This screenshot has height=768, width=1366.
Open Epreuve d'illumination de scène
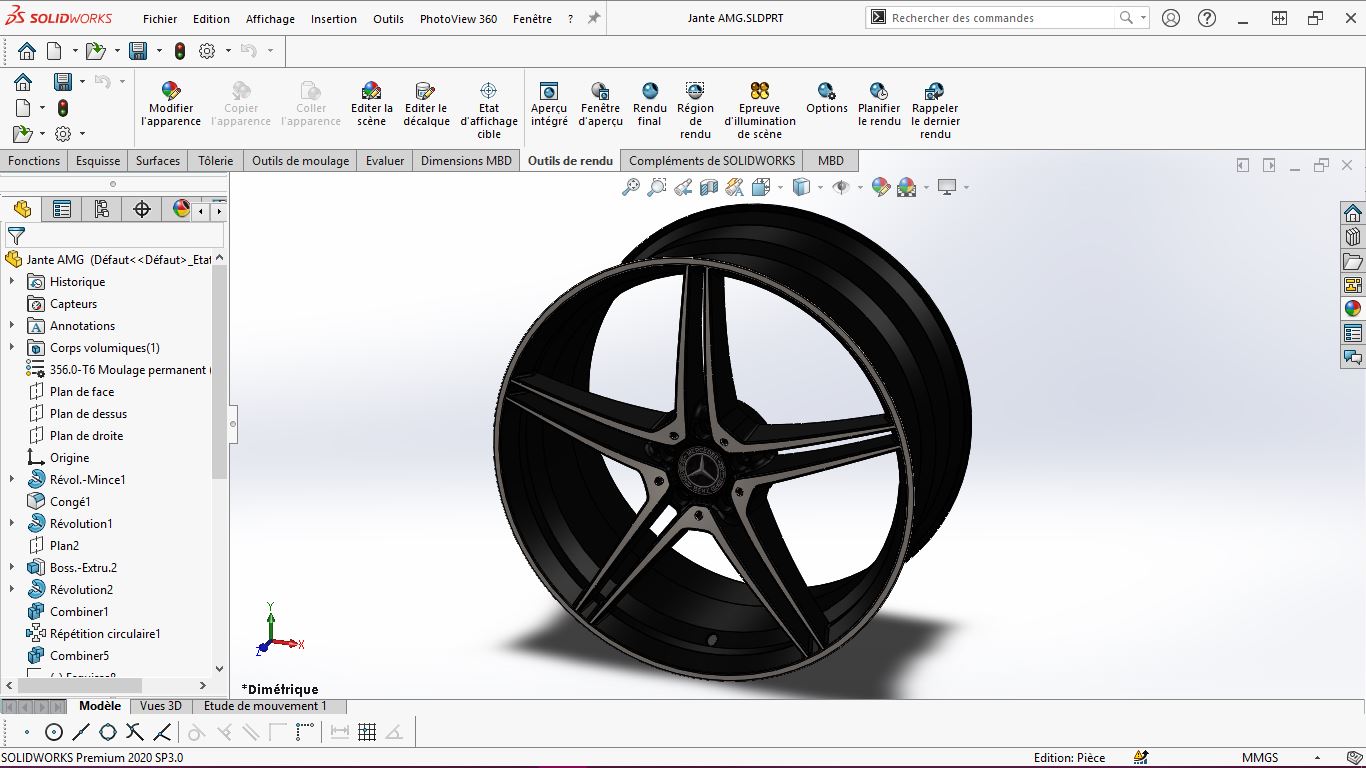tap(760, 110)
